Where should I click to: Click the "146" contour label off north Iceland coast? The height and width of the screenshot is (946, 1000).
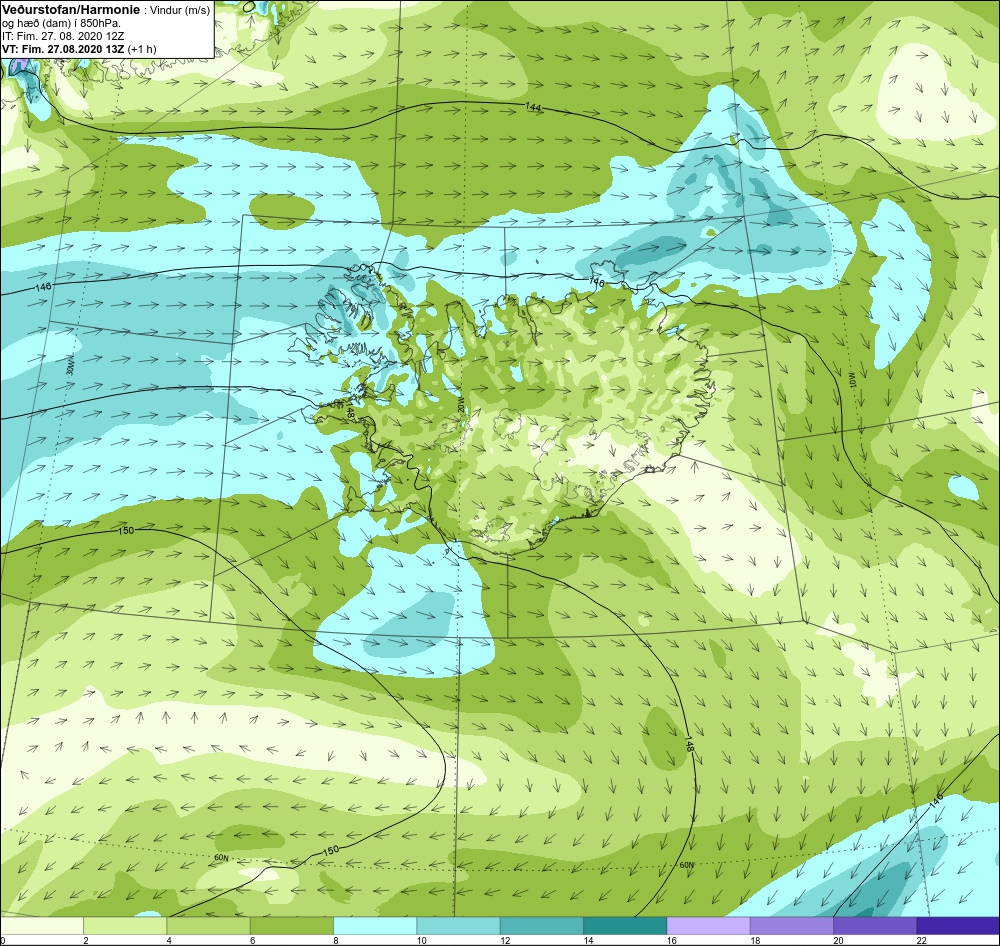click(596, 282)
